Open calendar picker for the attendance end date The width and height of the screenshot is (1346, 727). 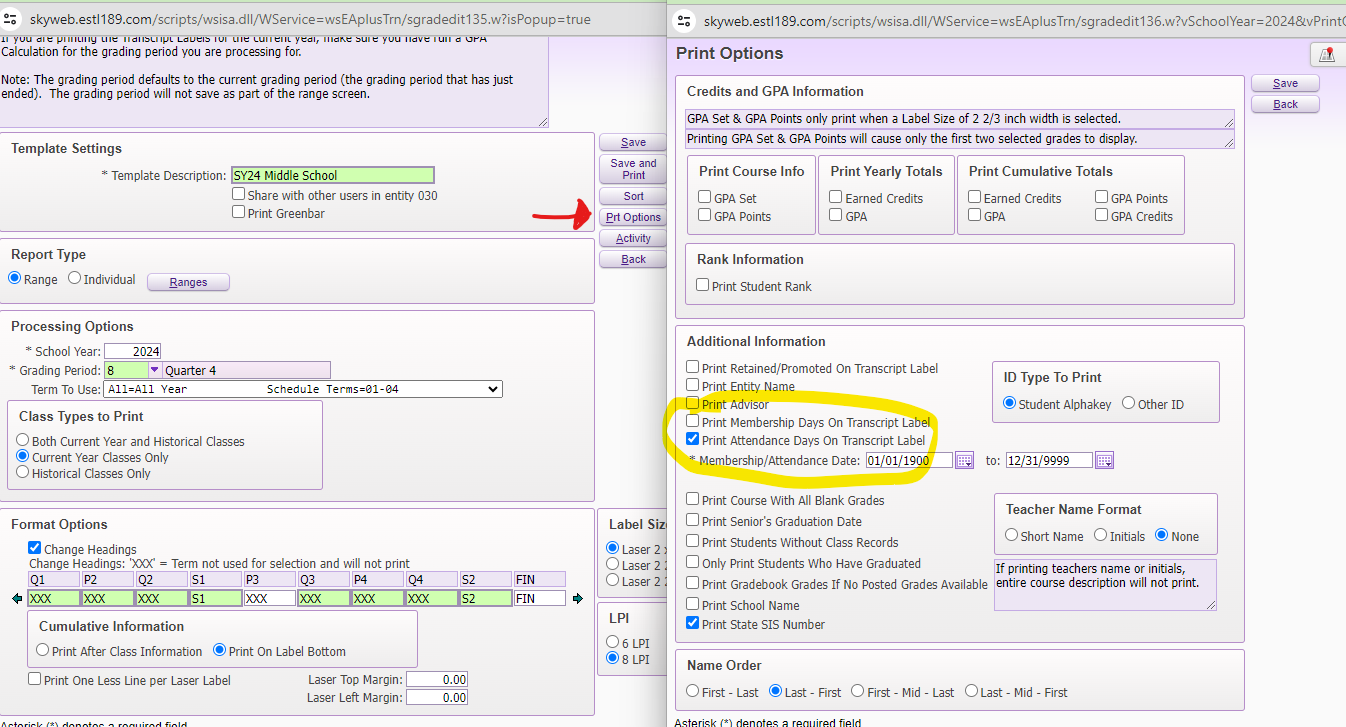[1104, 461]
